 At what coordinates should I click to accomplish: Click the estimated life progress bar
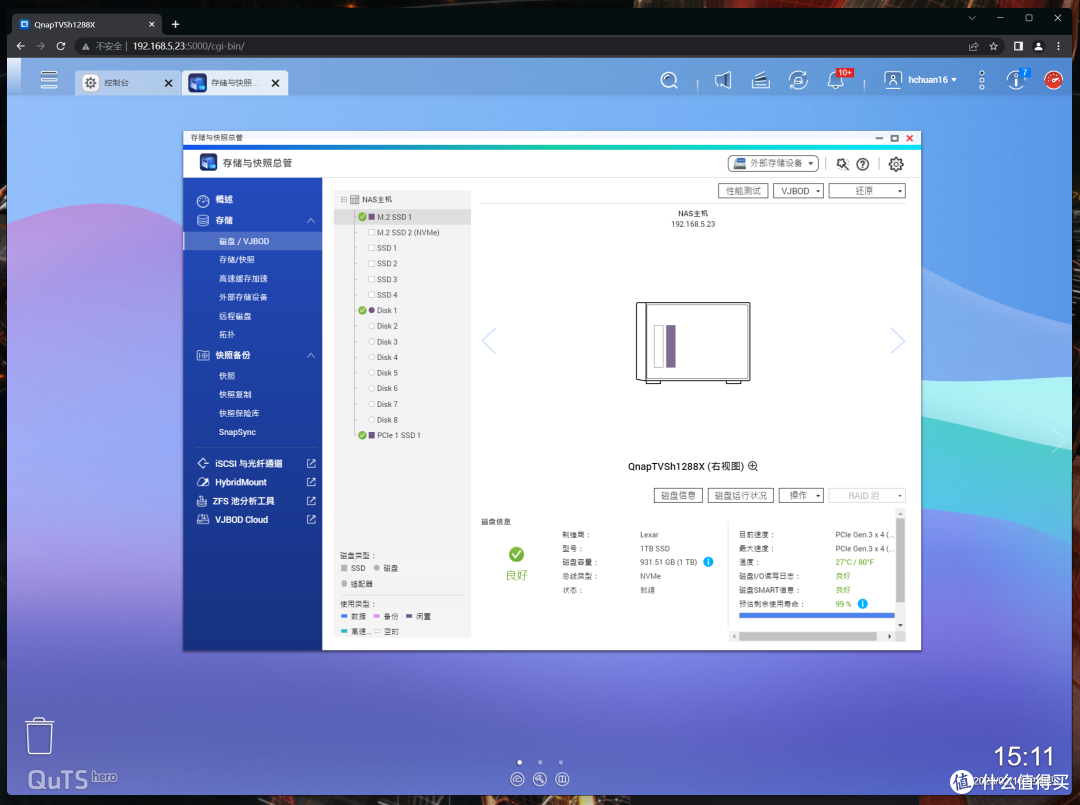tap(816, 615)
